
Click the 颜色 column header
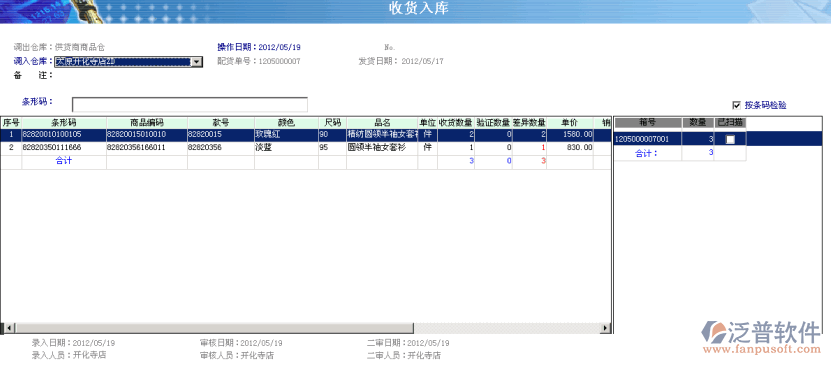point(286,123)
